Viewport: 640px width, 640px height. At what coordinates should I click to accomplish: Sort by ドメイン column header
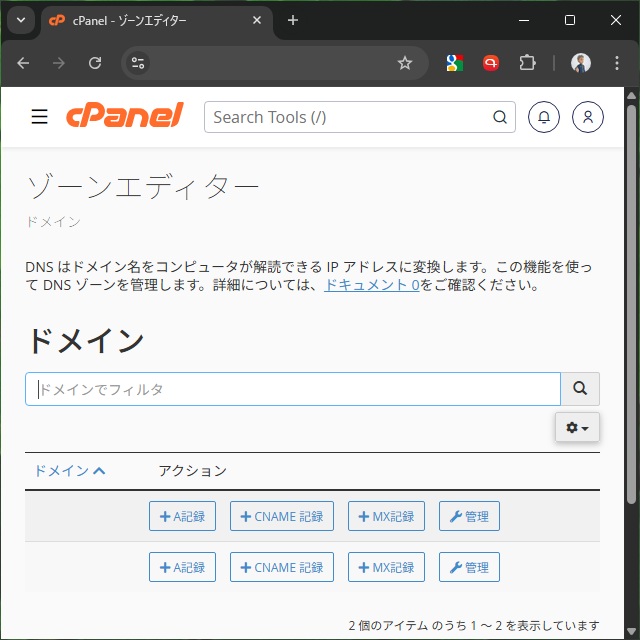(x=69, y=471)
